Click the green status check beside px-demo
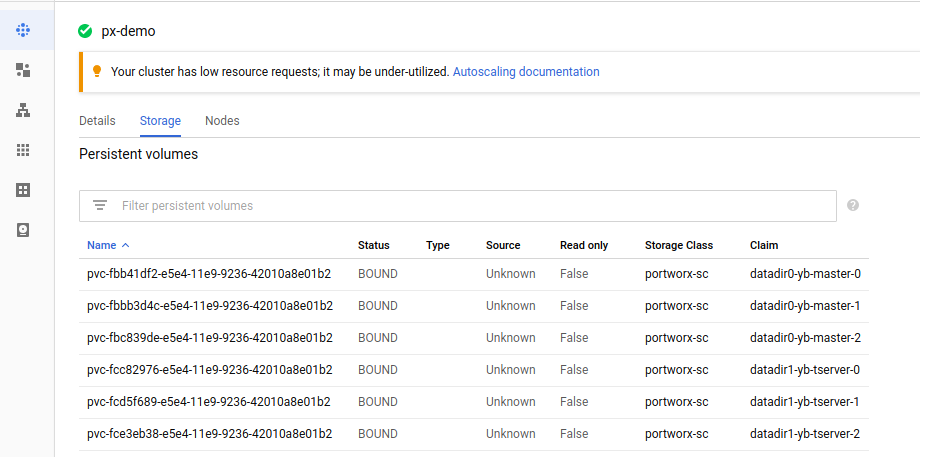The height and width of the screenshot is (457, 926). tap(85, 31)
